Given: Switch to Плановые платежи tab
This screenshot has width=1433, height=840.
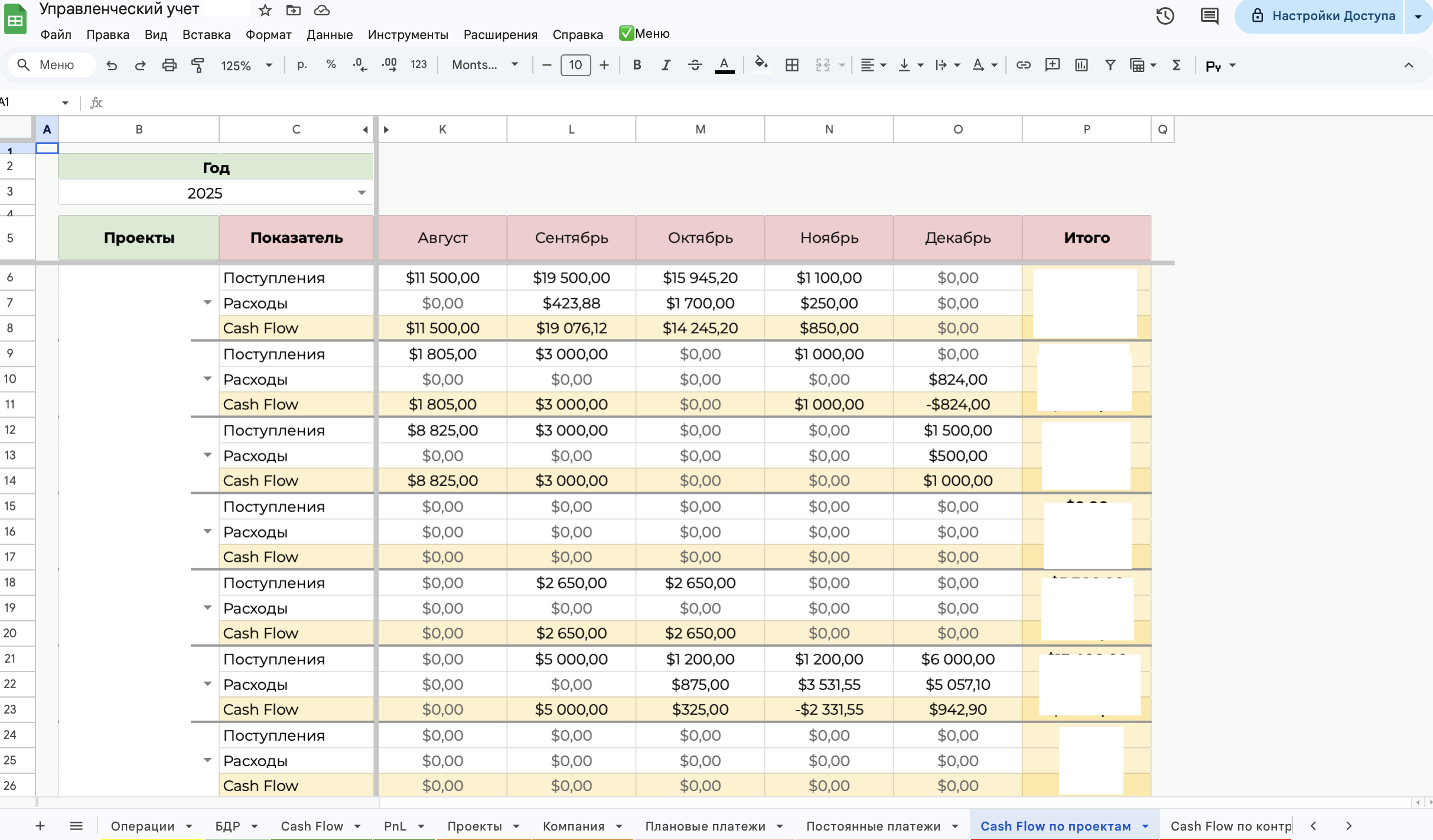Looking at the screenshot, I should [x=705, y=826].
